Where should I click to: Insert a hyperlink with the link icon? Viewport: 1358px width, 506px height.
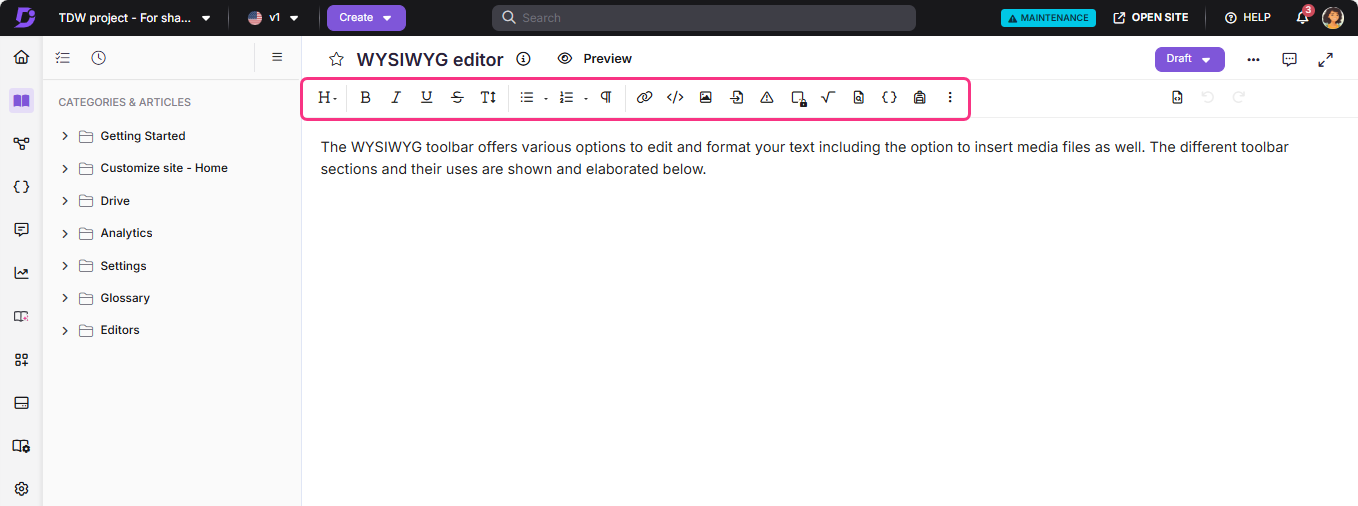644,97
